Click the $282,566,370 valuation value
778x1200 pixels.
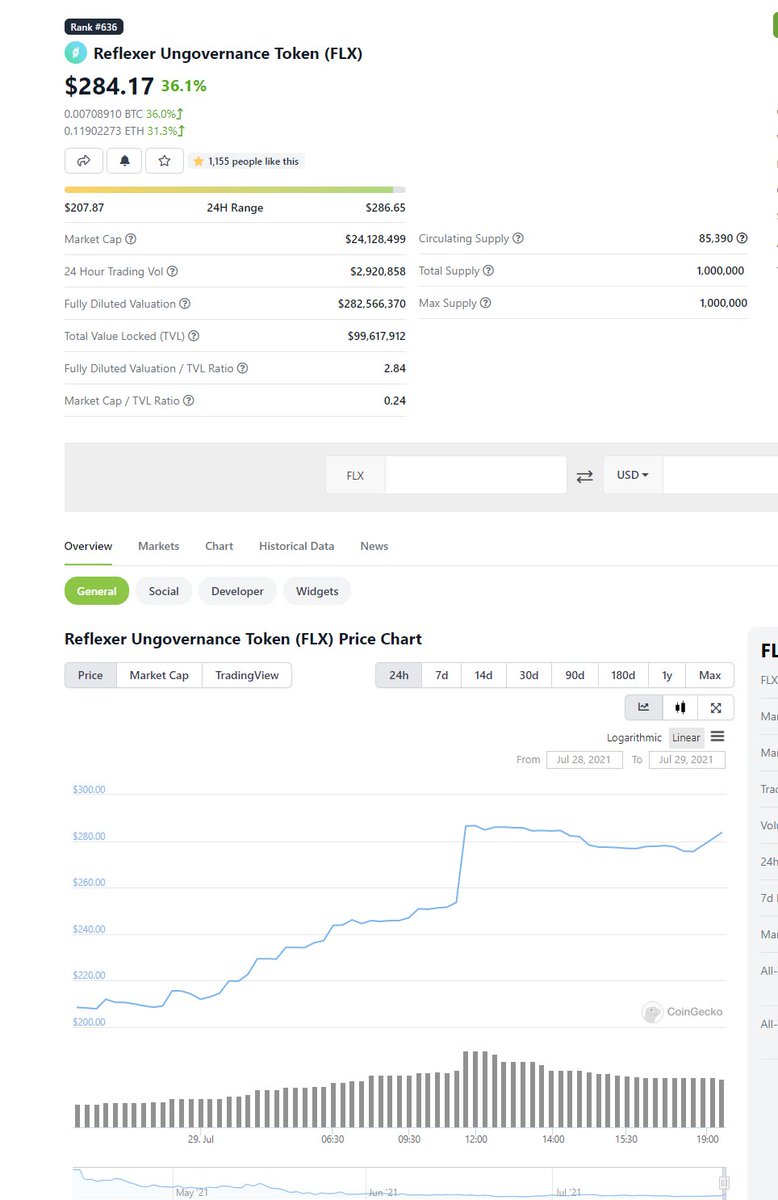click(x=372, y=304)
